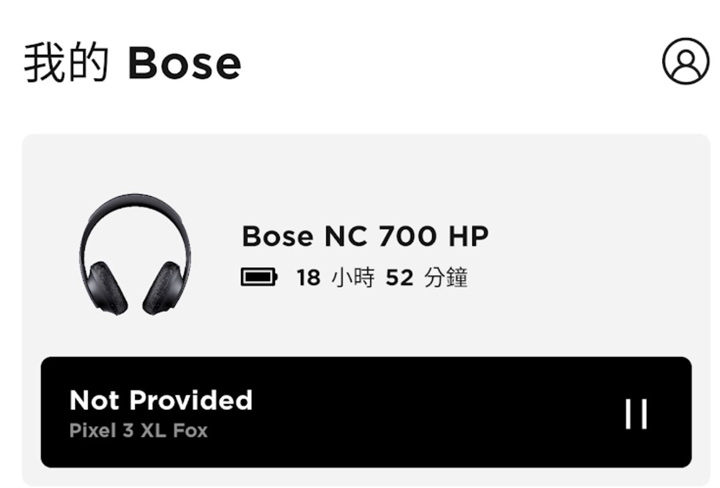Open the gray headphone device card
Viewport: 720px width, 488px height.
366,310
